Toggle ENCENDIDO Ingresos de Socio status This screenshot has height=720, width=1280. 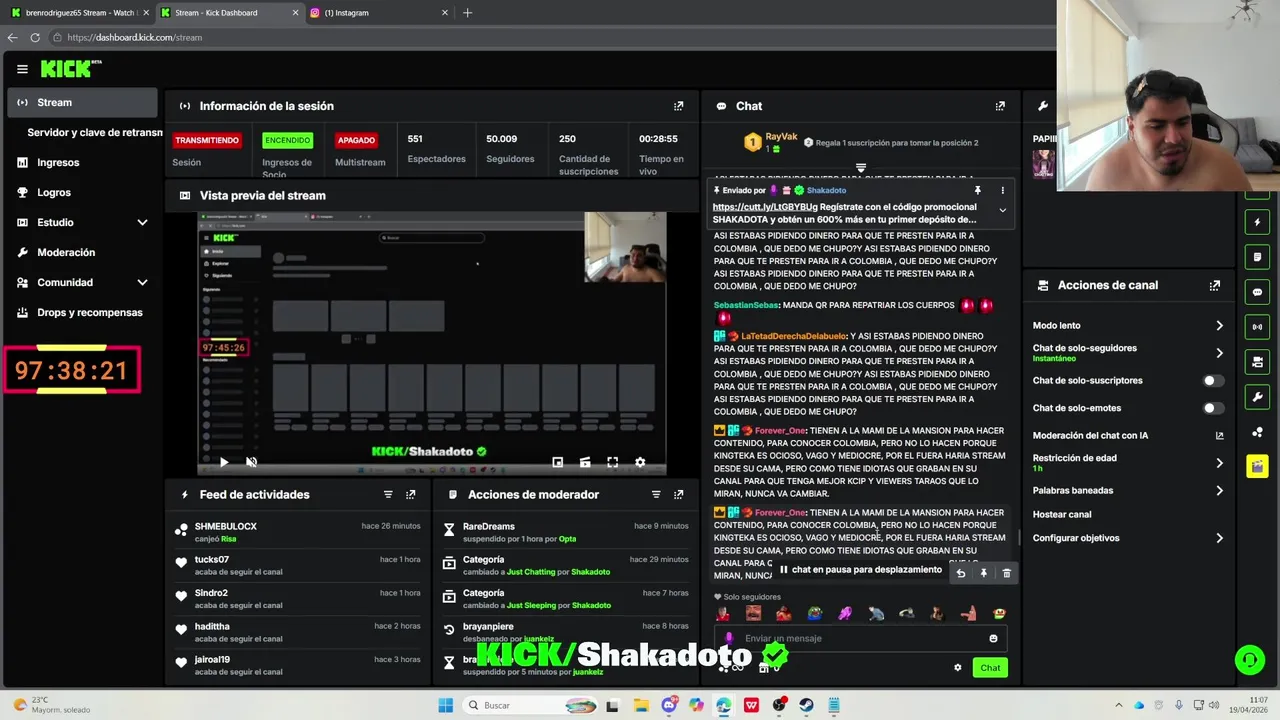287,140
